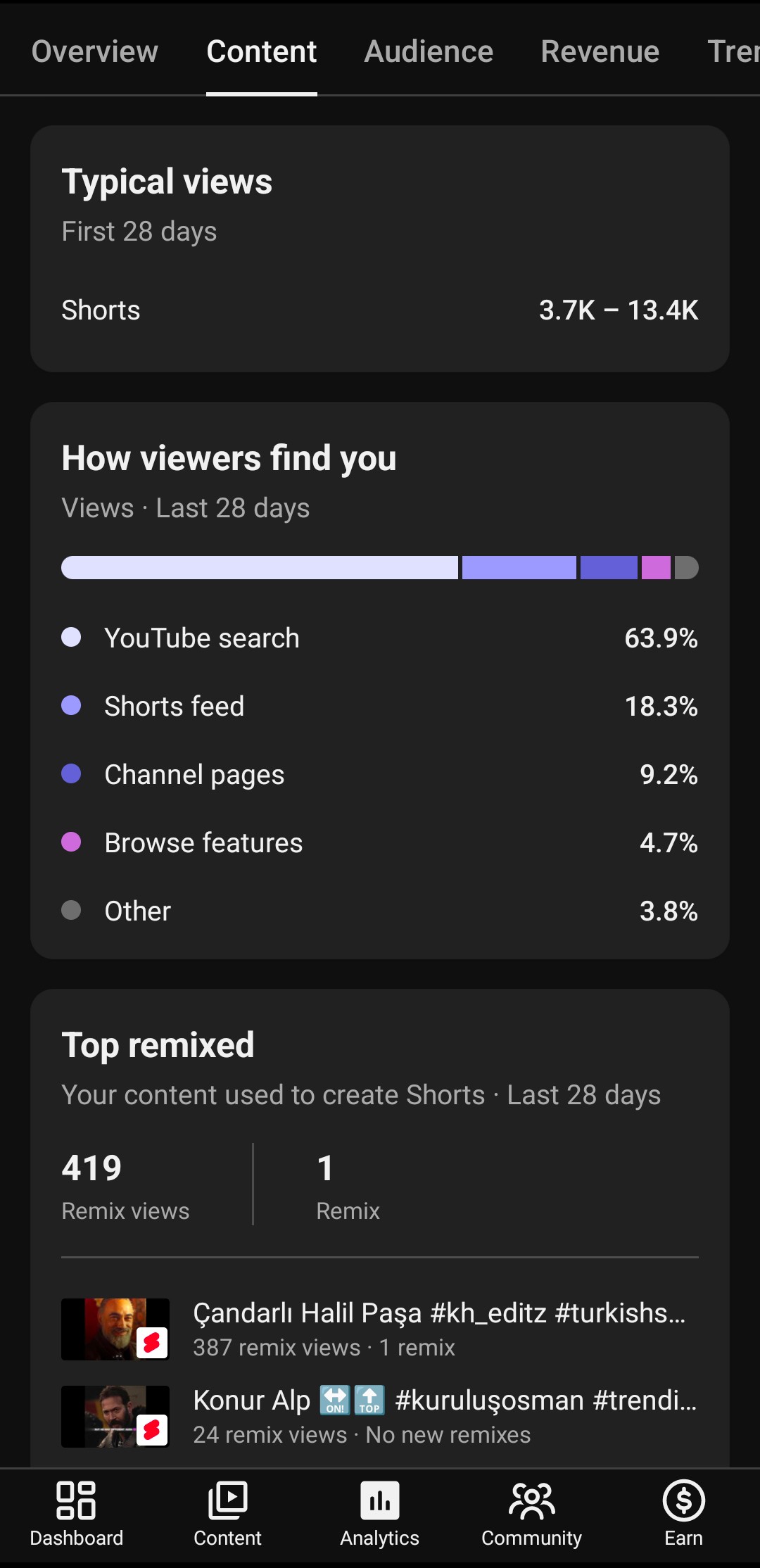Open the Konur Alp video title
760x1568 pixels.
[445, 1401]
